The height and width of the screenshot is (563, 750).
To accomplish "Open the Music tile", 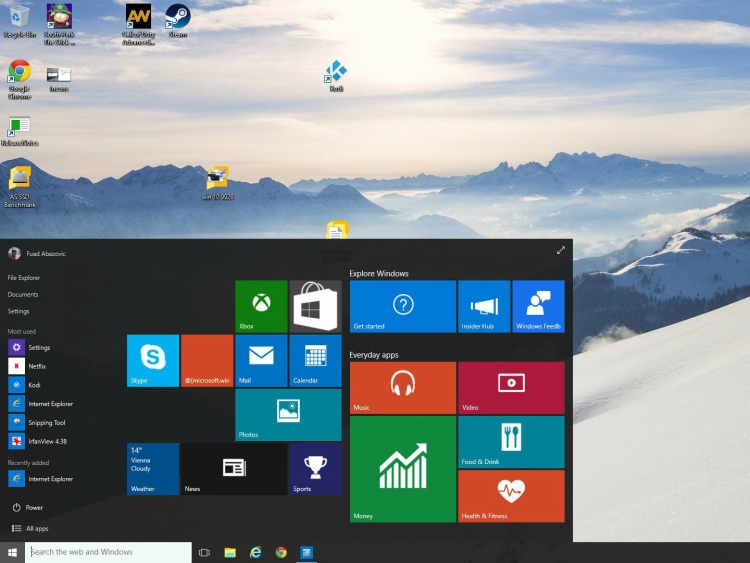I will 402,387.
